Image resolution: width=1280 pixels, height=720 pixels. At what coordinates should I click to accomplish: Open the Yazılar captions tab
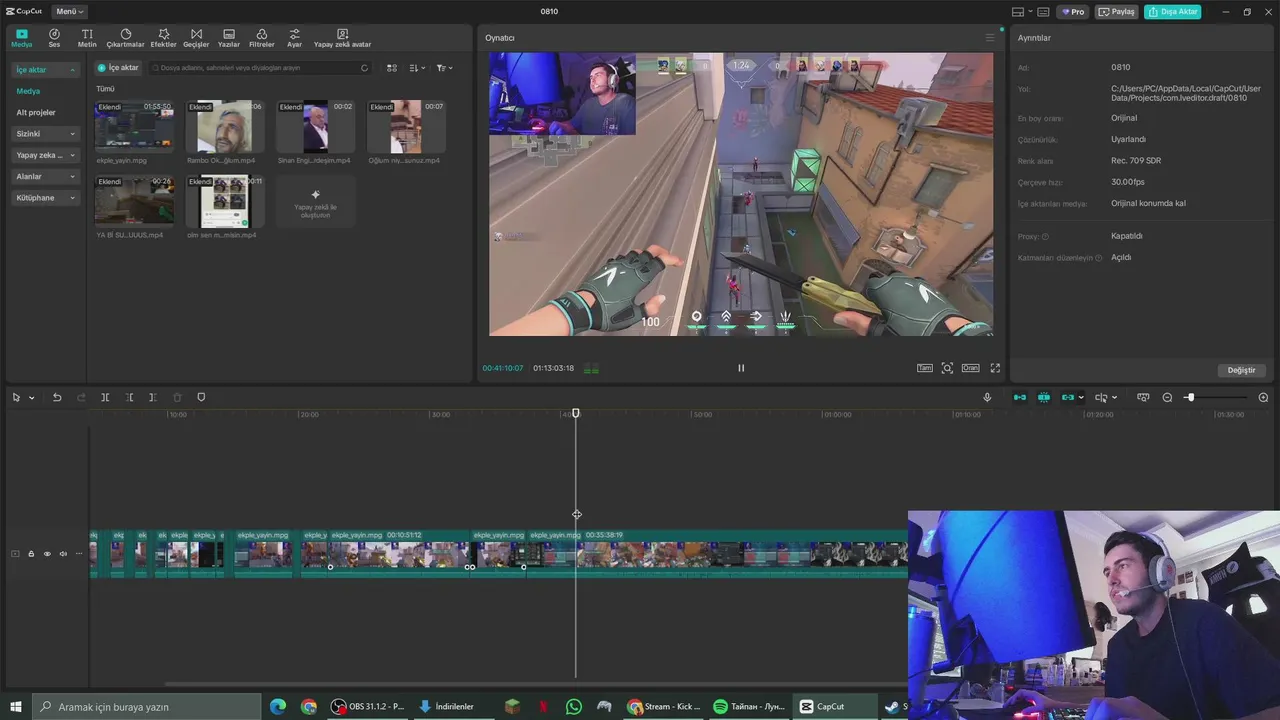pyautogui.click(x=229, y=38)
